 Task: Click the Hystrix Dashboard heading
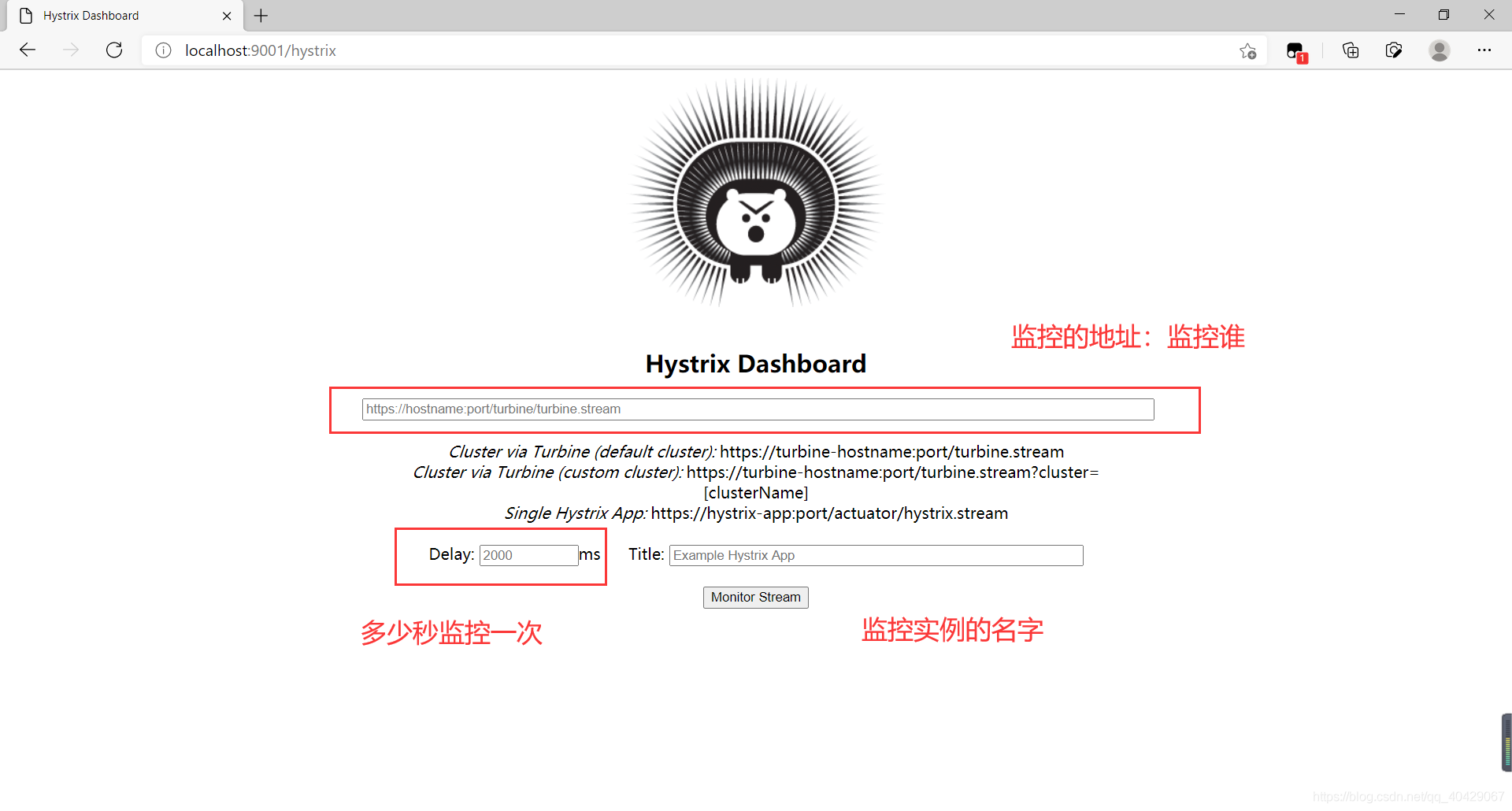[756, 364]
